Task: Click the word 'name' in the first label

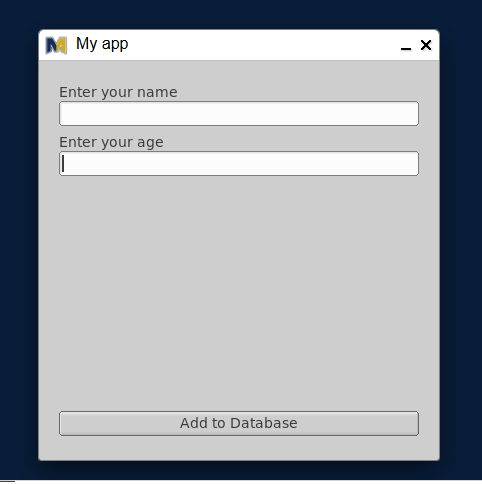Action: (157, 92)
